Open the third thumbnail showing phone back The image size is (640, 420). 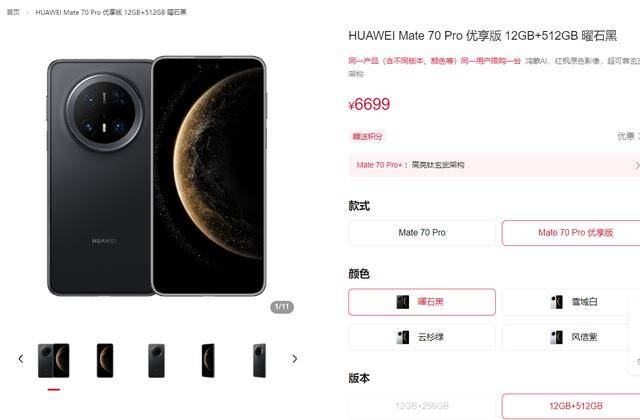[156, 360]
